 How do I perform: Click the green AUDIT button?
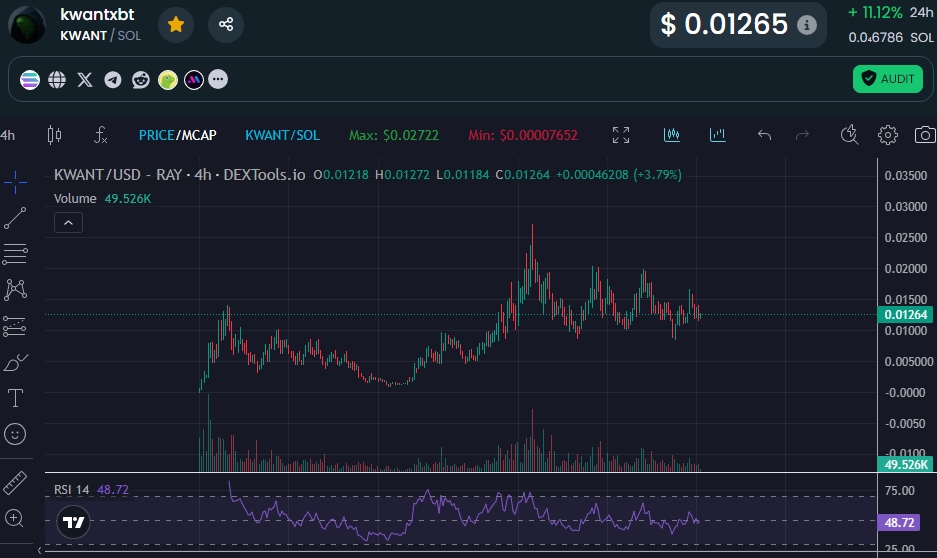point(887,79)
